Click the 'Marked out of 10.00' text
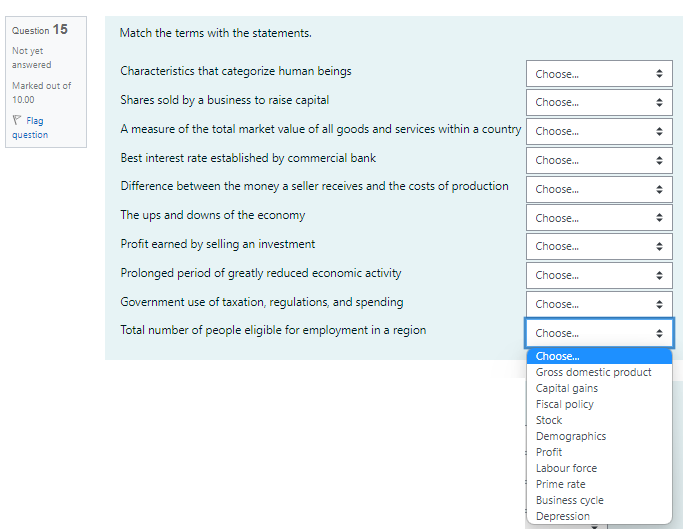 [x=41, y=92]
